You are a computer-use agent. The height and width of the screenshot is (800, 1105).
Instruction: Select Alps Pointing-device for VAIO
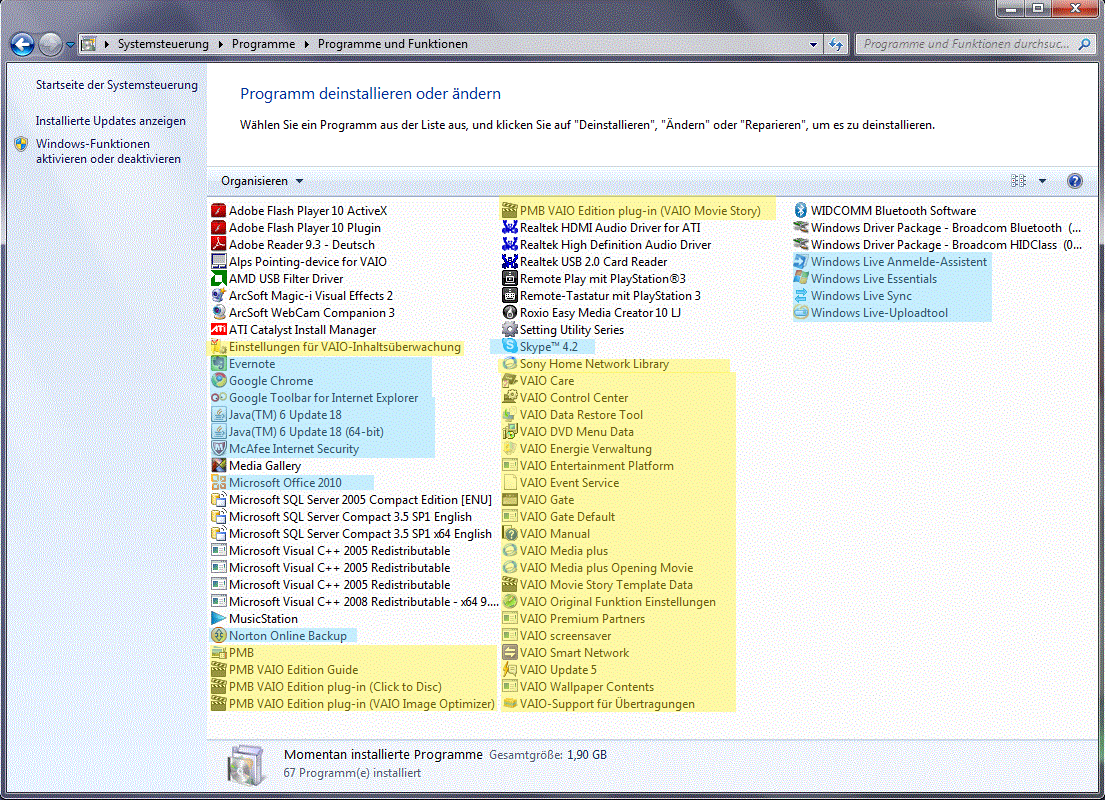(300, 262)
